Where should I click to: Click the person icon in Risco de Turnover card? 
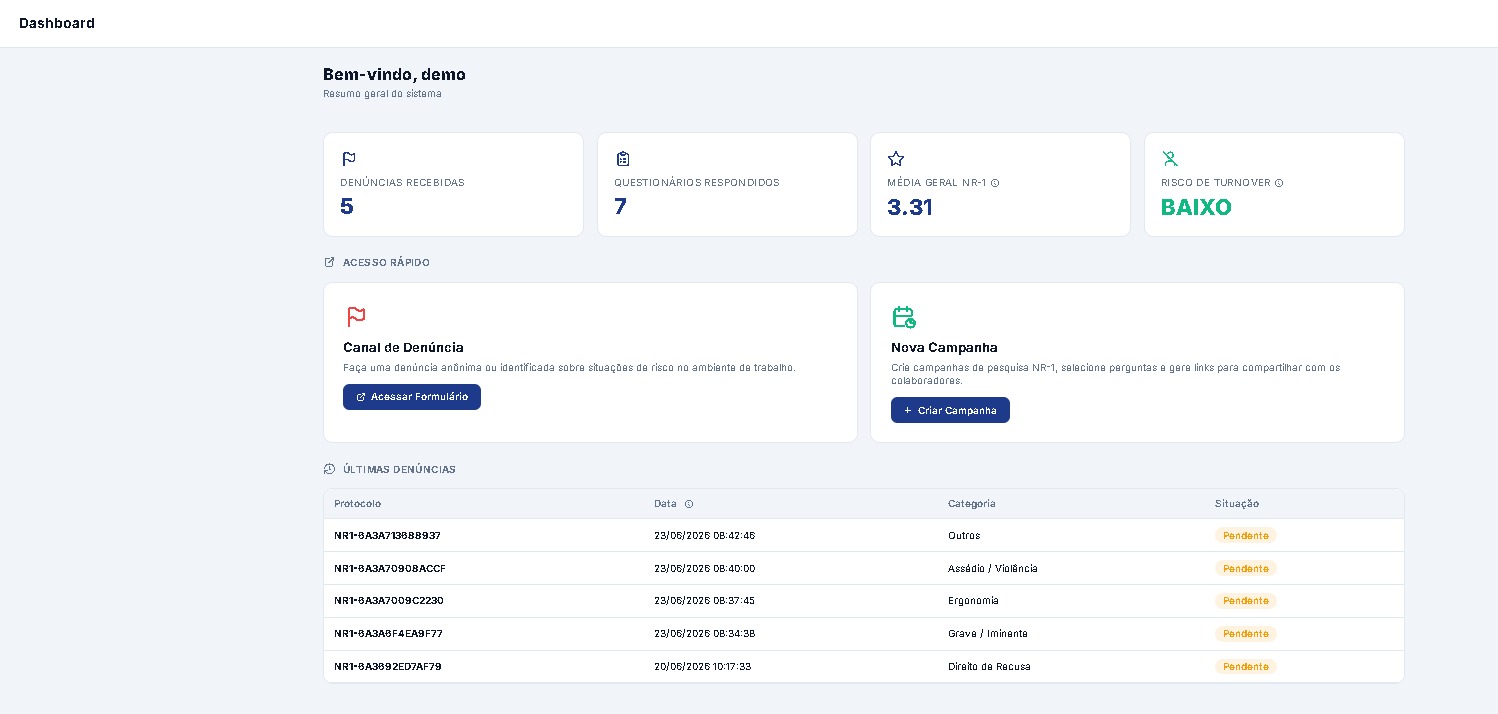pos(1170,159)
